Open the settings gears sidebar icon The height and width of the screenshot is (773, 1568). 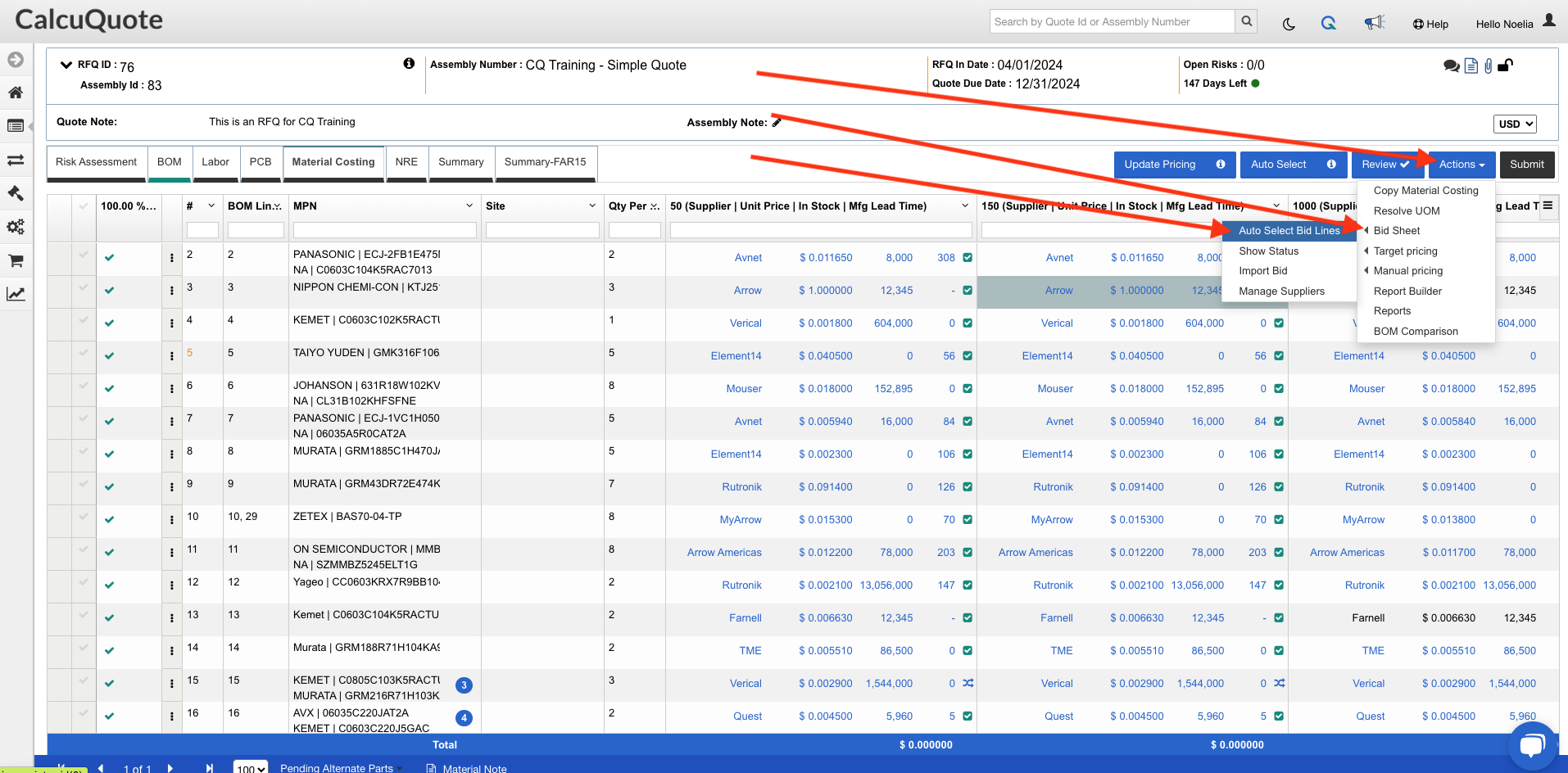tap(16, 227)
